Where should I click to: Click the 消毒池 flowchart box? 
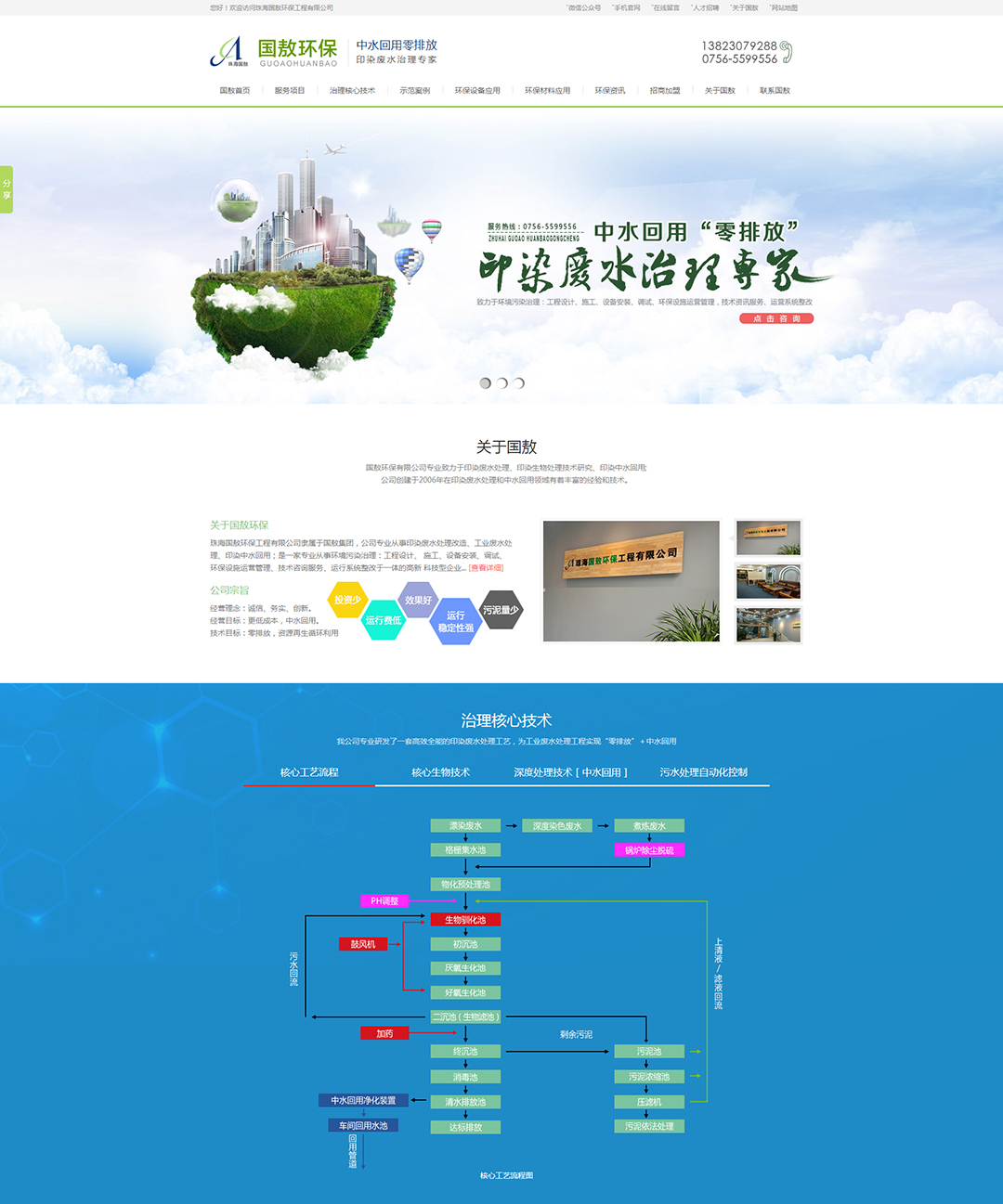(x=465, y=1078)
